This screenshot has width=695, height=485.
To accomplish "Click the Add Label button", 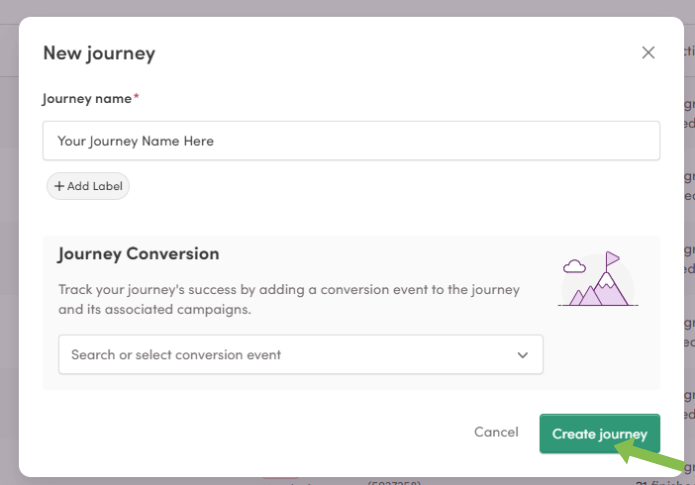I will [x=88, y=186].
